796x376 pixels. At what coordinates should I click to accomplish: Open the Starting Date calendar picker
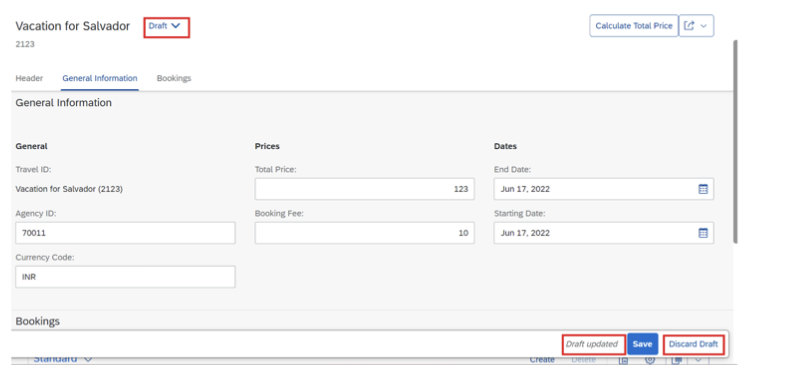[703, 233]
